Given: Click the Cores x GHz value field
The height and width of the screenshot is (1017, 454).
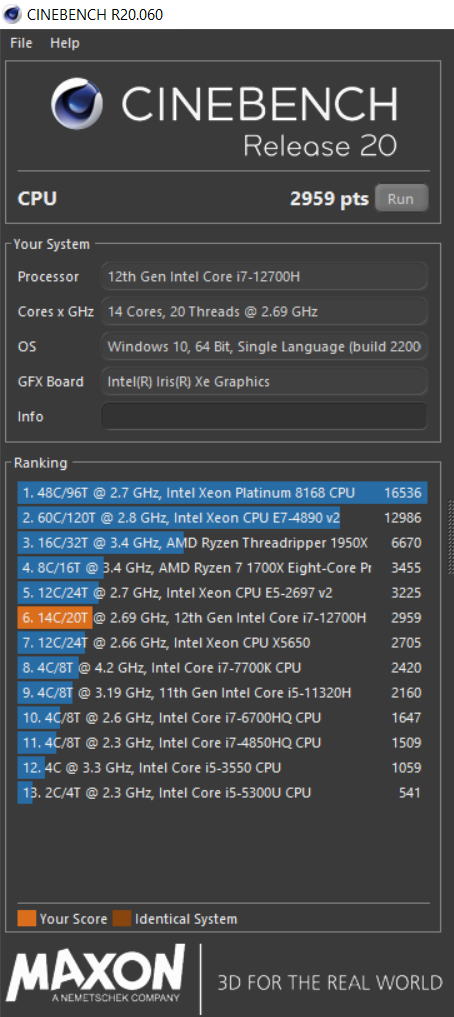Looking at the screenshot, I should [264, 311].
